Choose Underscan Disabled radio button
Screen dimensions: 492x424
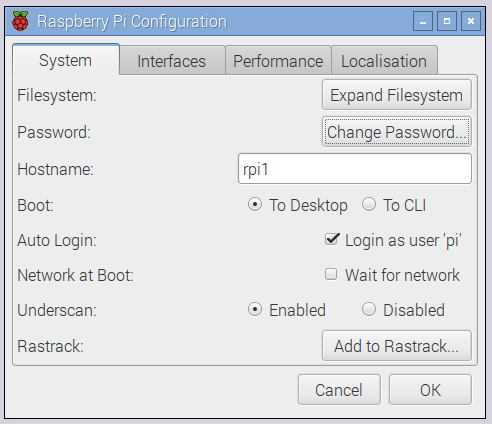point(369,309)
